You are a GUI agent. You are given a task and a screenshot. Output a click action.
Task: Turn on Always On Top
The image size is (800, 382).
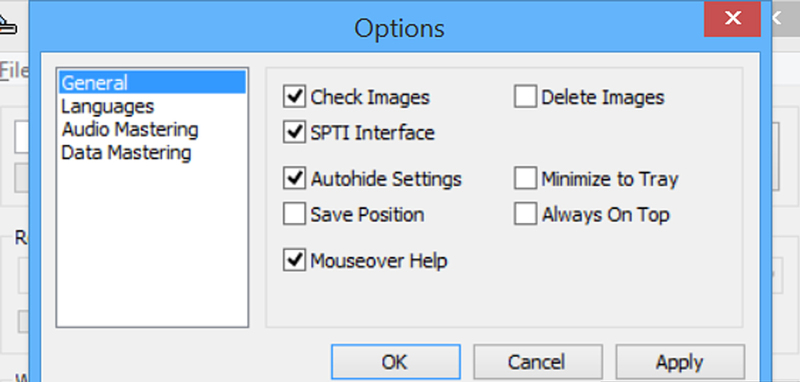(525, 214)
